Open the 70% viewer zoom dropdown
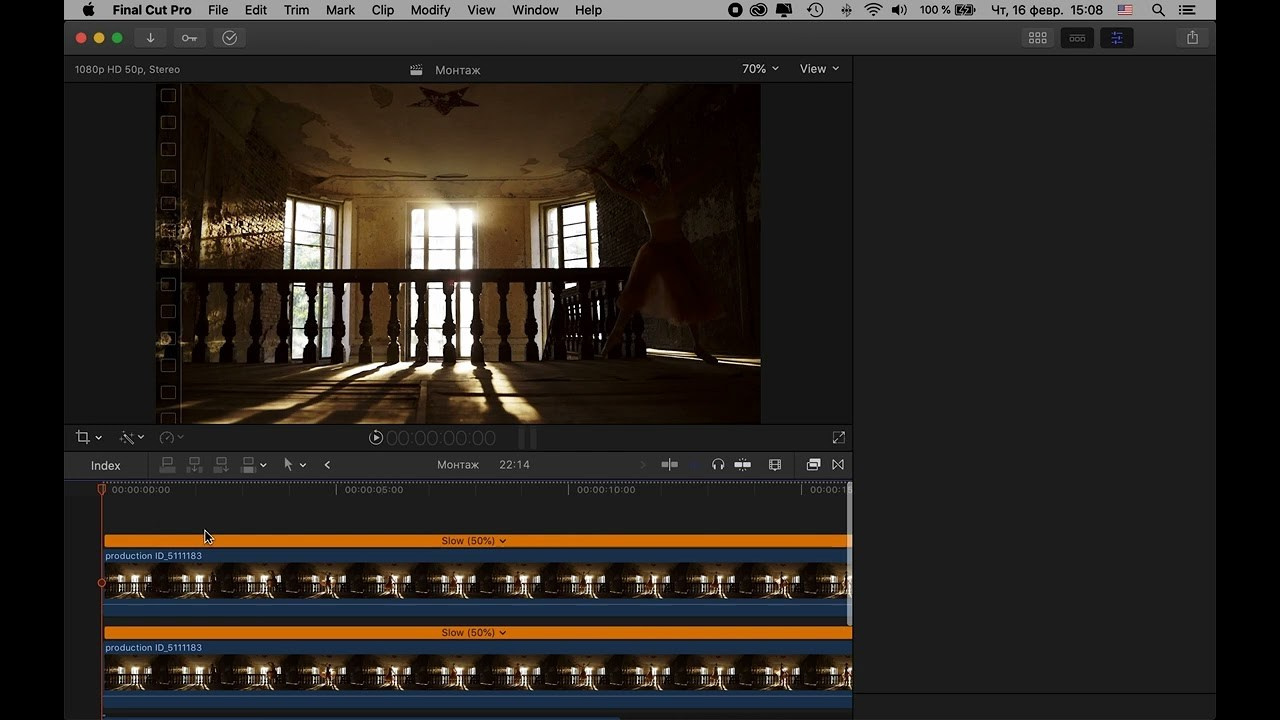1280x720 pixels. pyautogui.click(x=760, y=69)
